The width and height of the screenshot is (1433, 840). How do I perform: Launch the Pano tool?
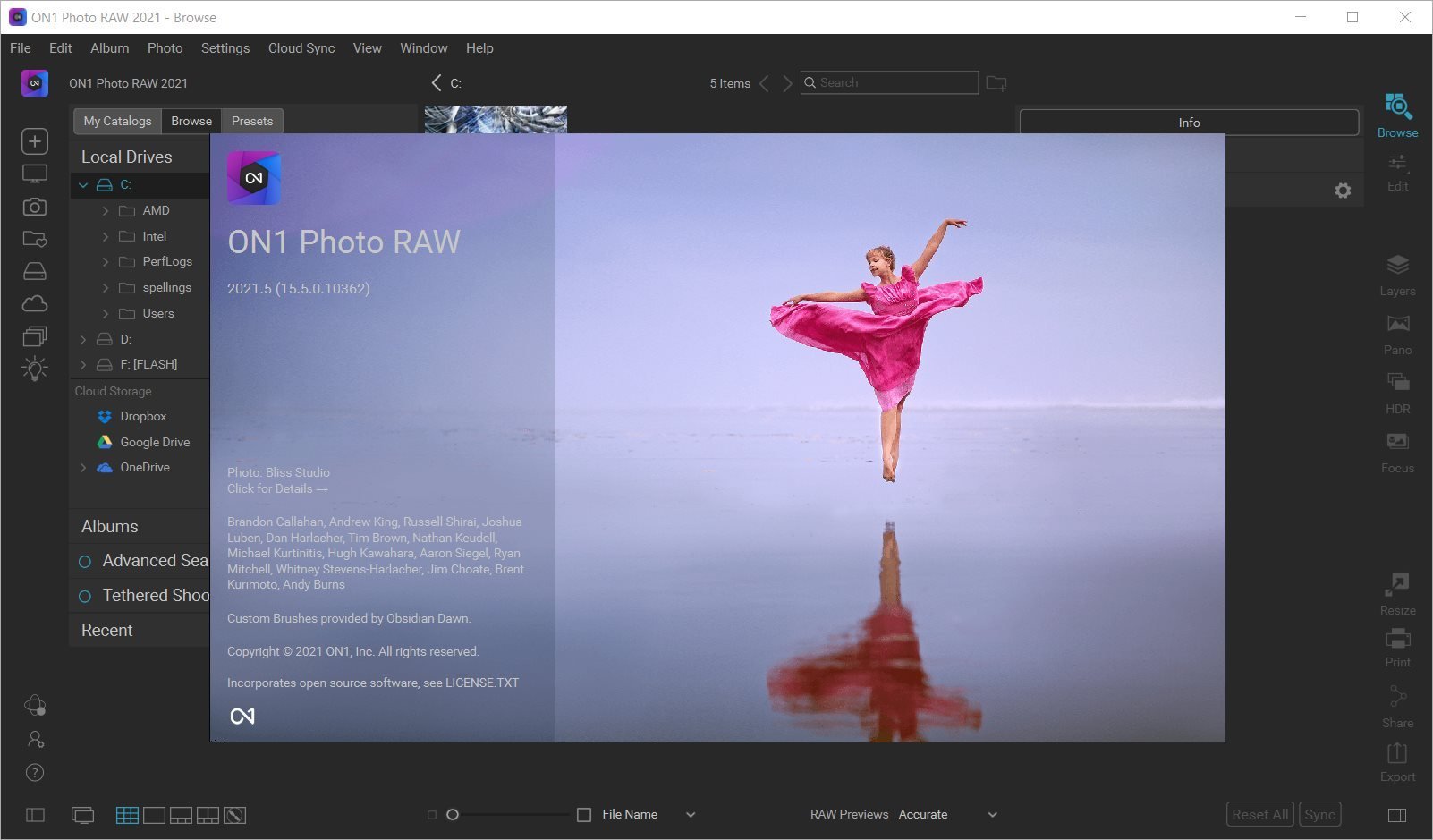pyautogui.click(x=1398, y=335)
